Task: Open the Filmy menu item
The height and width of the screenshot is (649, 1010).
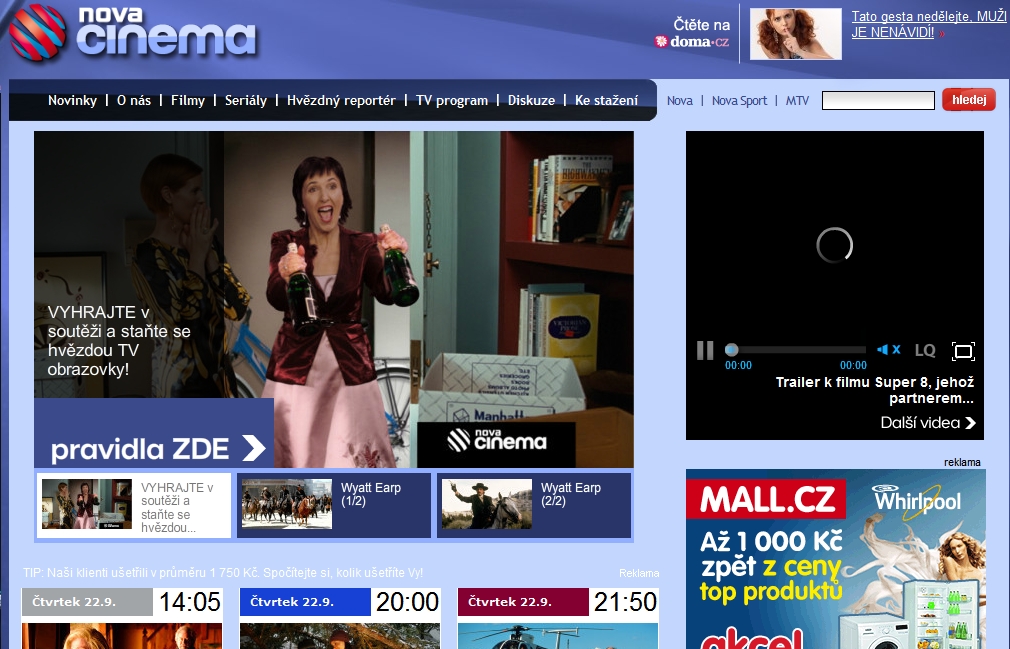Action: [x=188, y=100]
